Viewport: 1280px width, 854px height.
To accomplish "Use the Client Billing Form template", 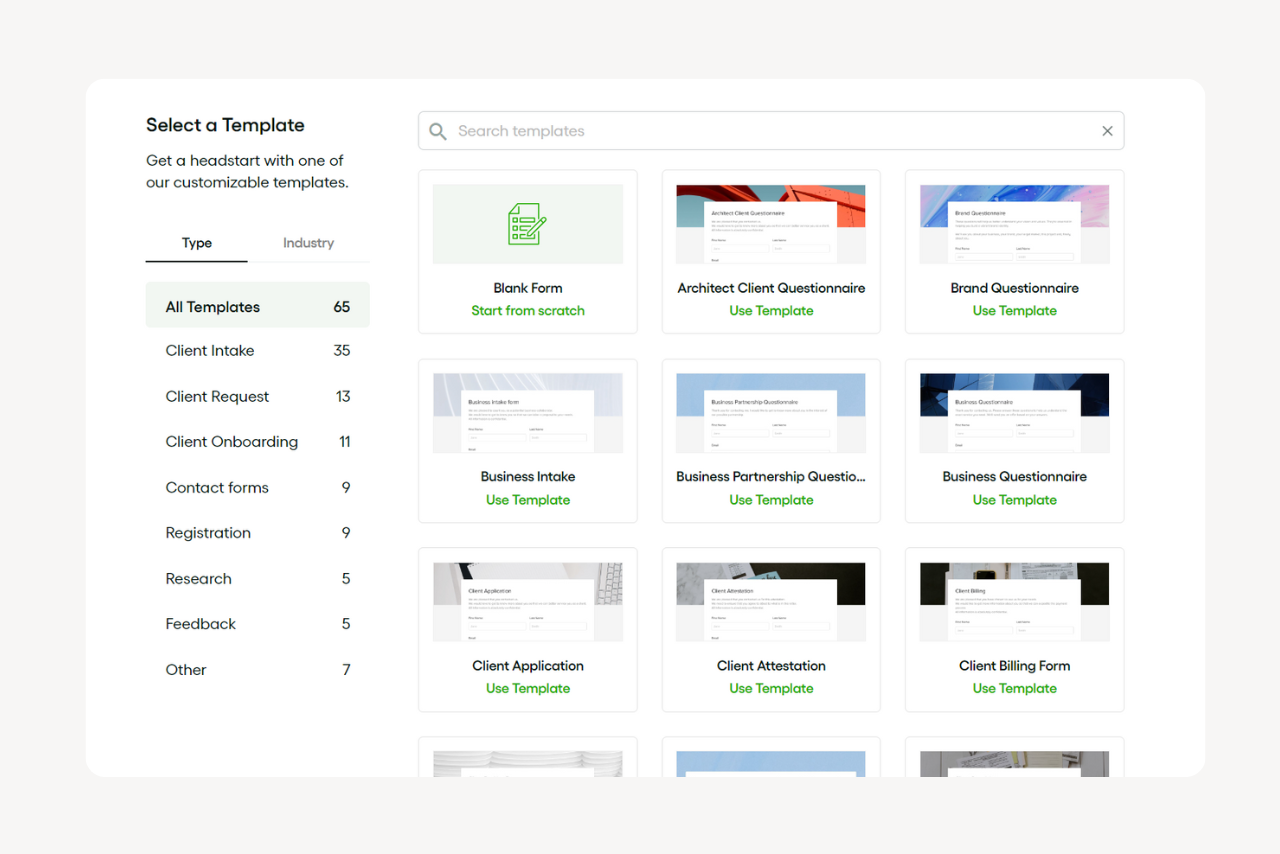I will click(x=1015, y=688).
